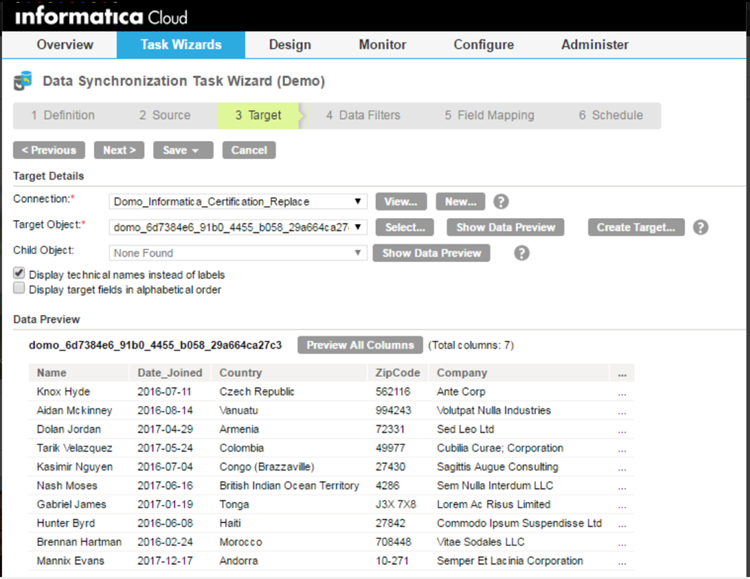Viewport: 750px width, 579px height.
Task: Open the Child Object dropdown
Action: [x=238, y=253]
